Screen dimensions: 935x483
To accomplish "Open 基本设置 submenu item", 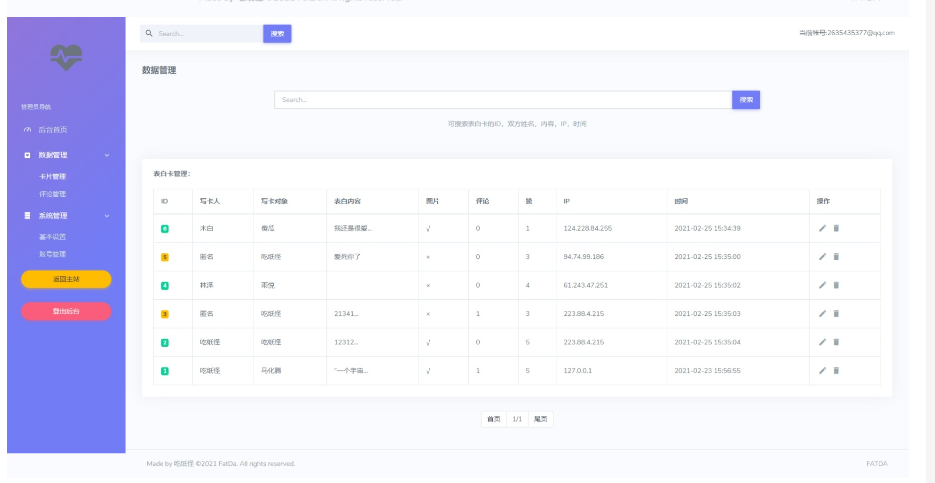I will 52,237.
